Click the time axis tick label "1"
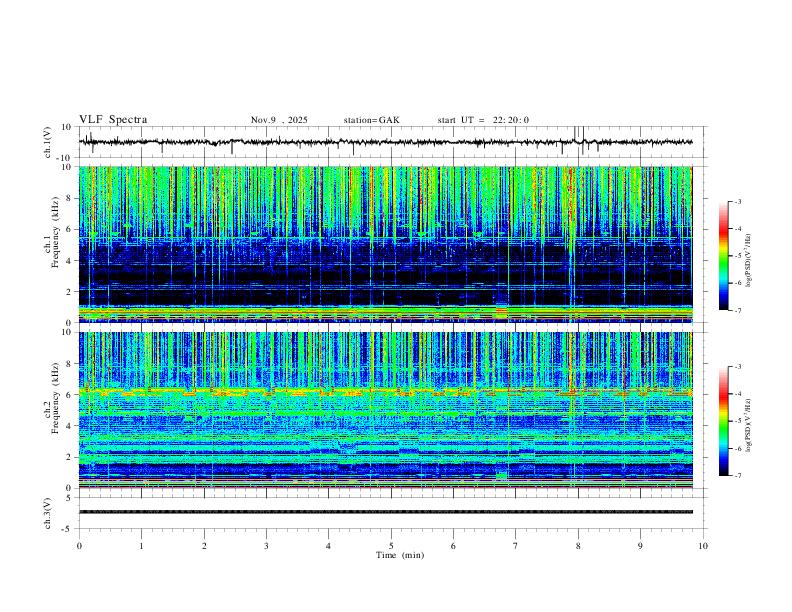This screenshot has width=792, height=612. click(141, 546)
